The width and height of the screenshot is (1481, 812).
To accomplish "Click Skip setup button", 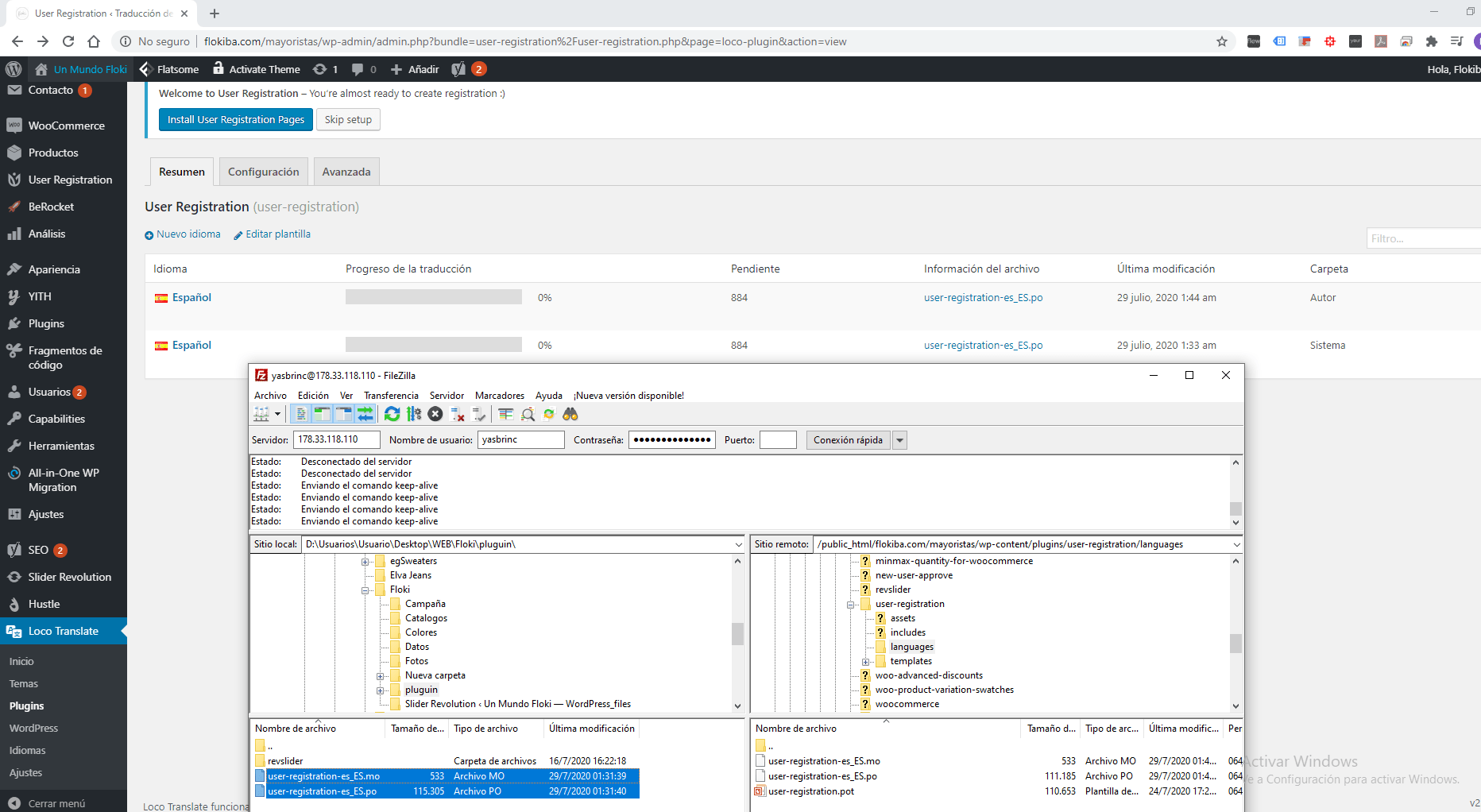I will (348, 120).
